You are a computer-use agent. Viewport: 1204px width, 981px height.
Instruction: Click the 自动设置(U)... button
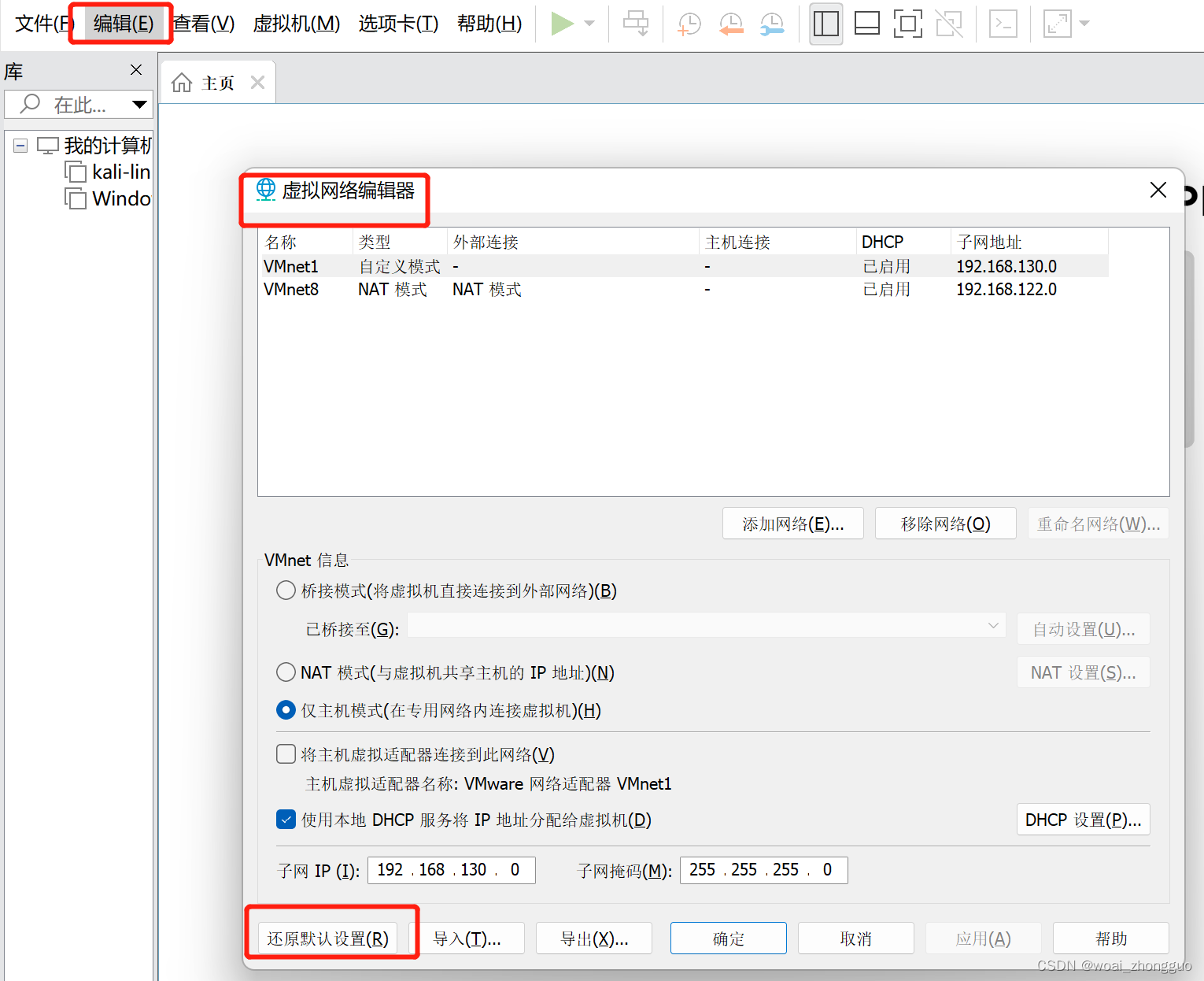(x=1084, y=629)
